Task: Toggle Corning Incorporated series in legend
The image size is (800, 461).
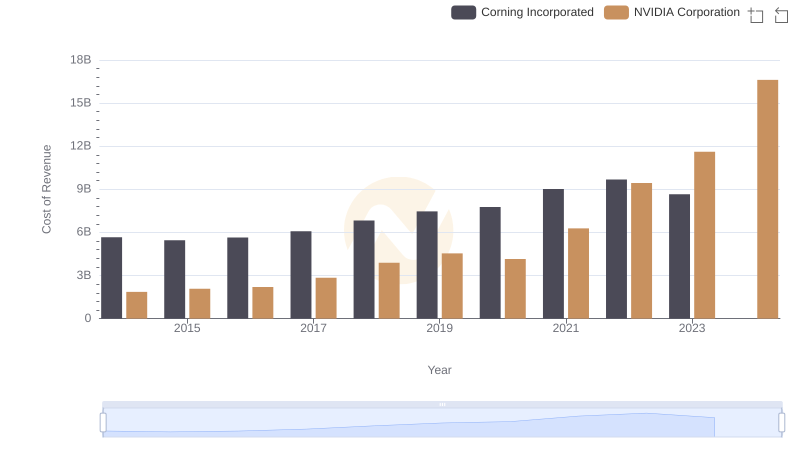Action: [522, 12]
